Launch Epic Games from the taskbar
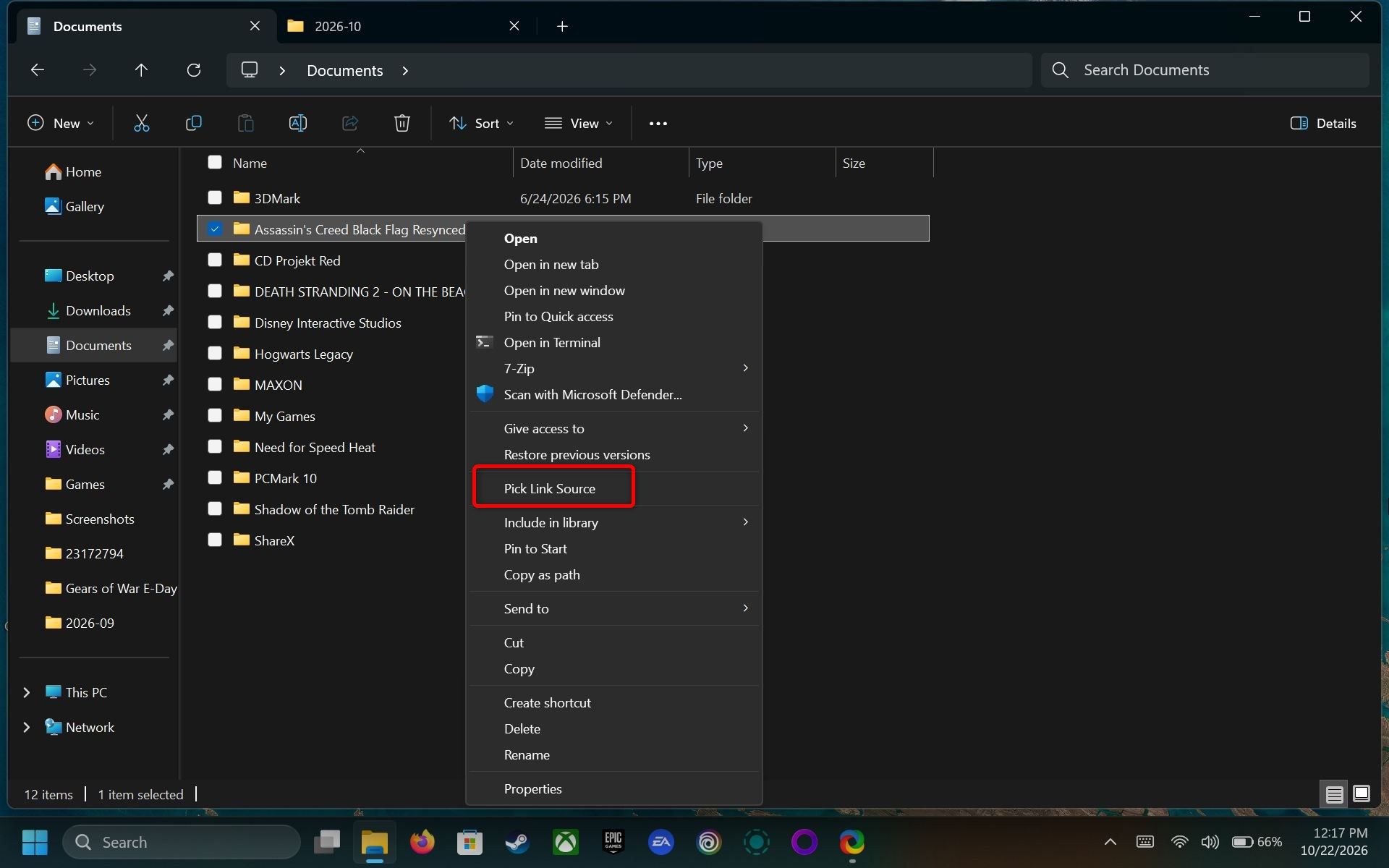 (x=613, y=842)
